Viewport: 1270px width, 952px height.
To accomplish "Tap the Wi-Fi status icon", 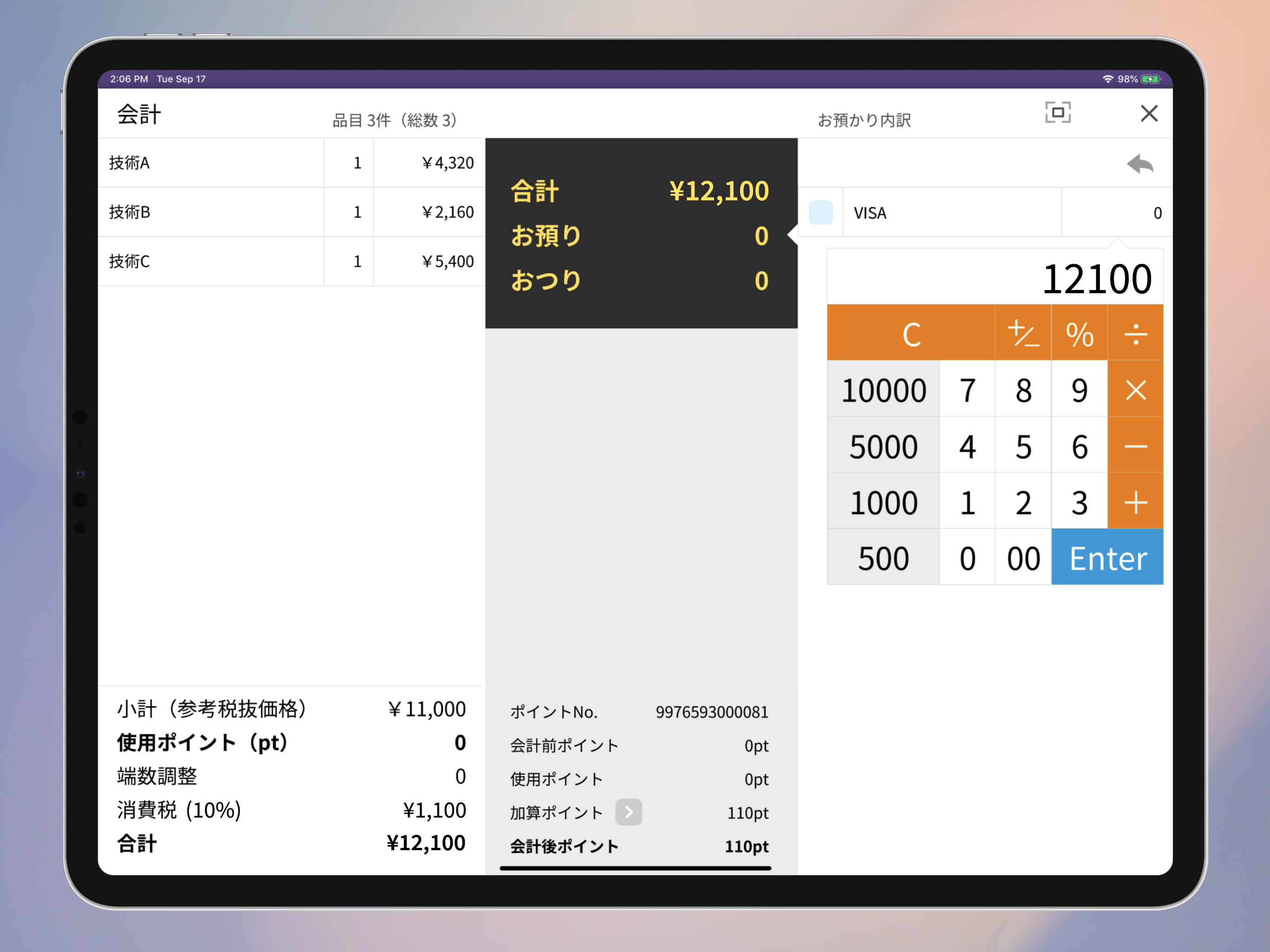I will 1107,79.
